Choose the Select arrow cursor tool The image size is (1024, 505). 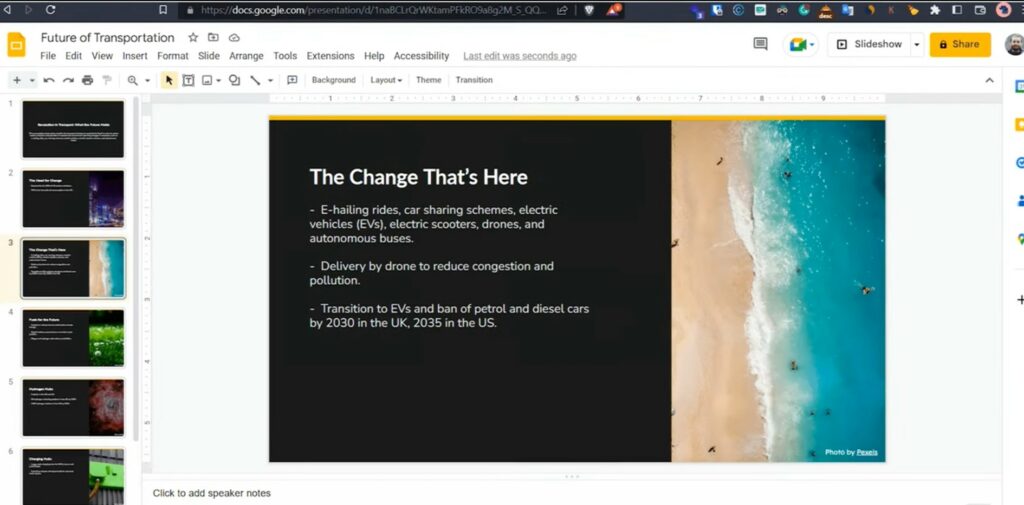coord(169,80)
